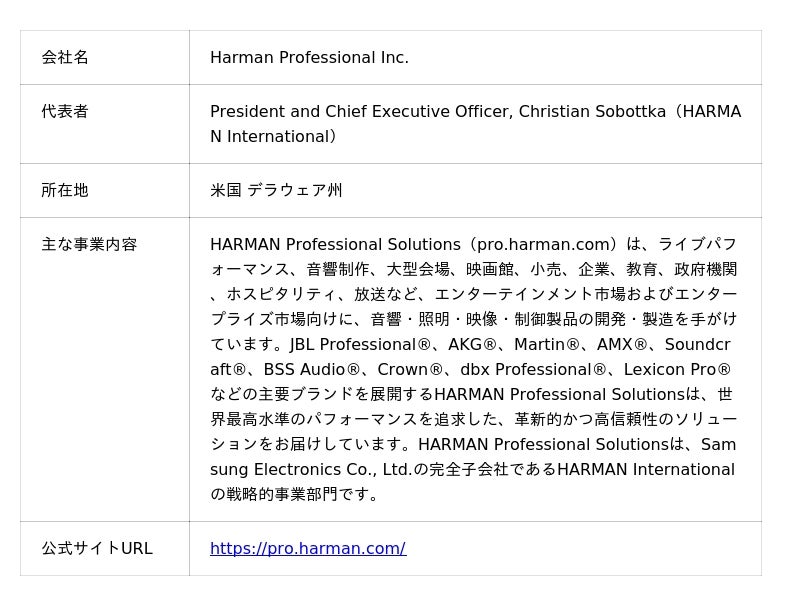Screen dimensions: 800x606
Task: Click the name Christian Sobottka
Action: [592, 112]
